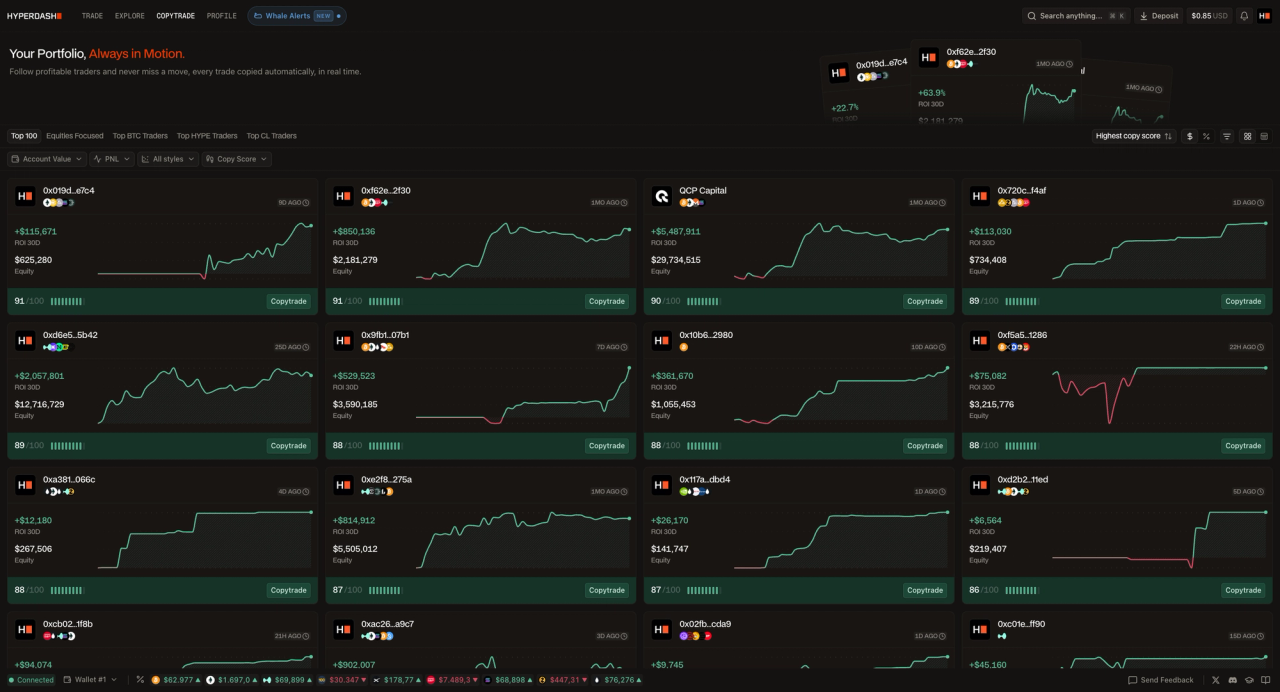This screenshot has width=1280, height=692.
Task: Open profile avatar in top right corner
Action: 1265,16
